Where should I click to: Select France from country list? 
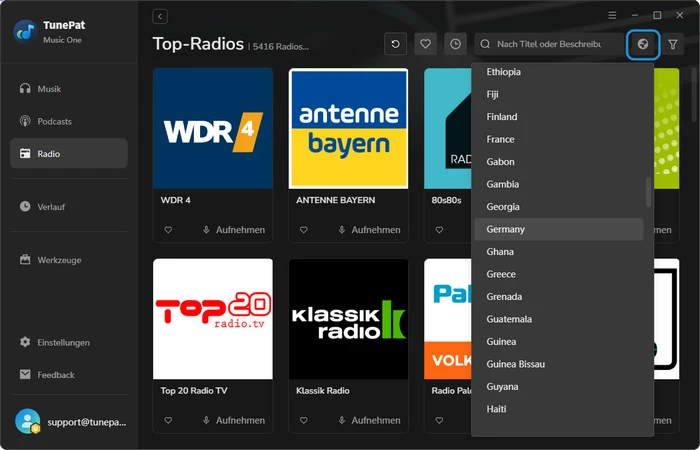(559, 139)
